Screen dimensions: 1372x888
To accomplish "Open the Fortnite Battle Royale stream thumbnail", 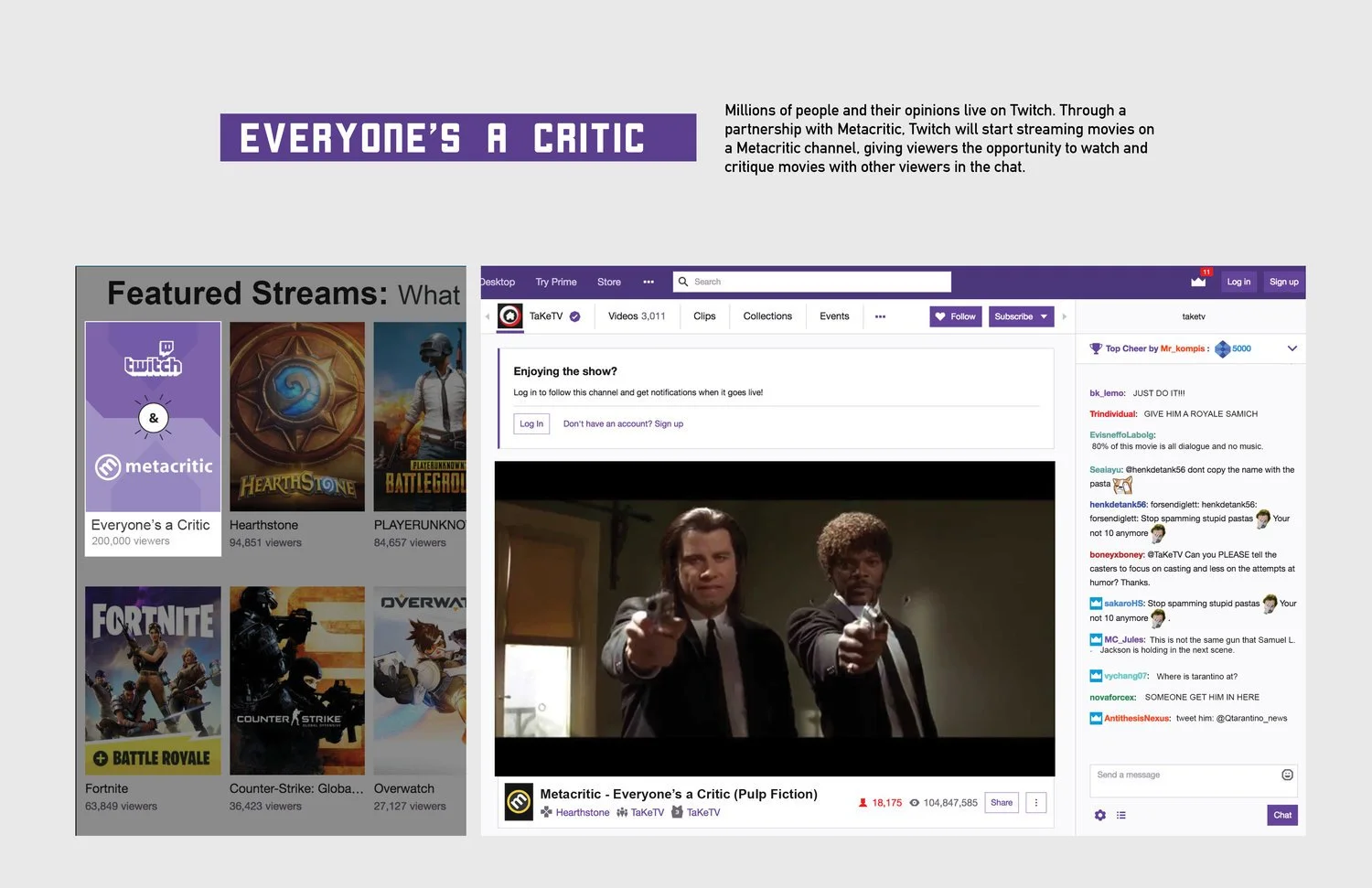I will (153, 680).
